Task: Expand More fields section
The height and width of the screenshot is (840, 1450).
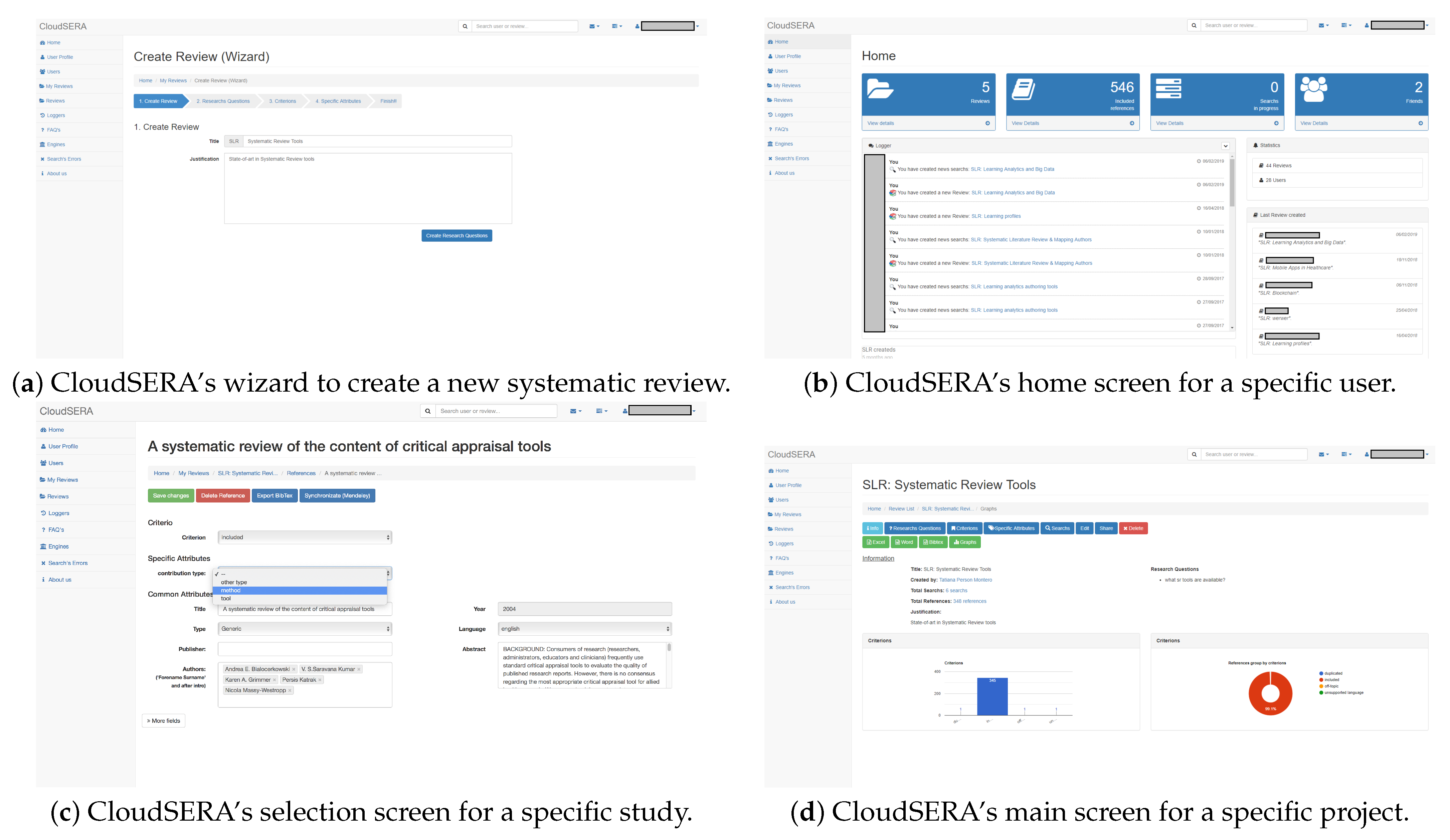Action: (163, 721)
